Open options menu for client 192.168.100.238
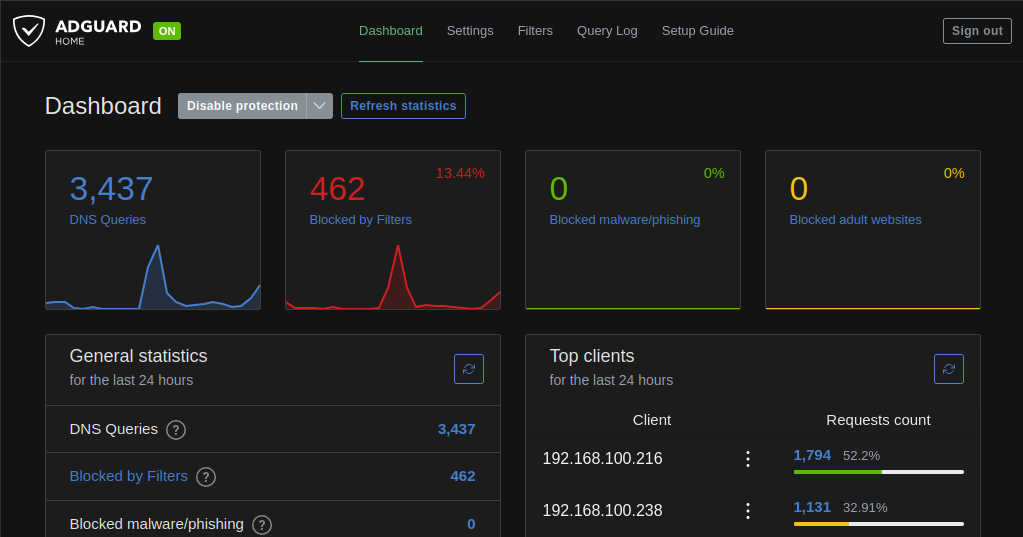 click(x=747, y=511)
